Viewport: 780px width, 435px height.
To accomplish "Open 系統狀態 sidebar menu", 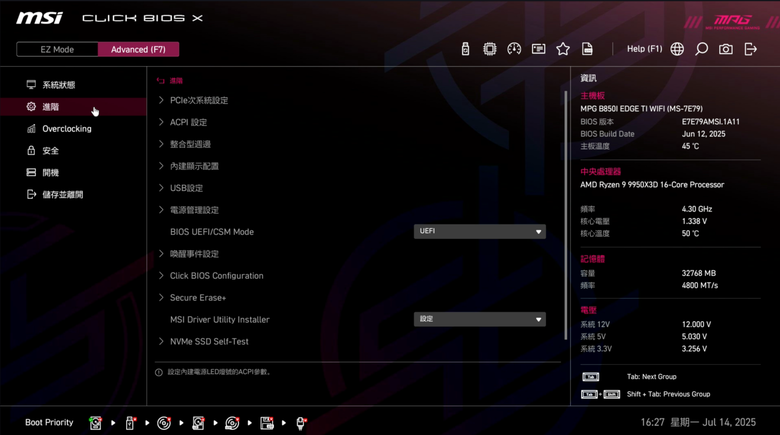I will click(x=73, y=85).
